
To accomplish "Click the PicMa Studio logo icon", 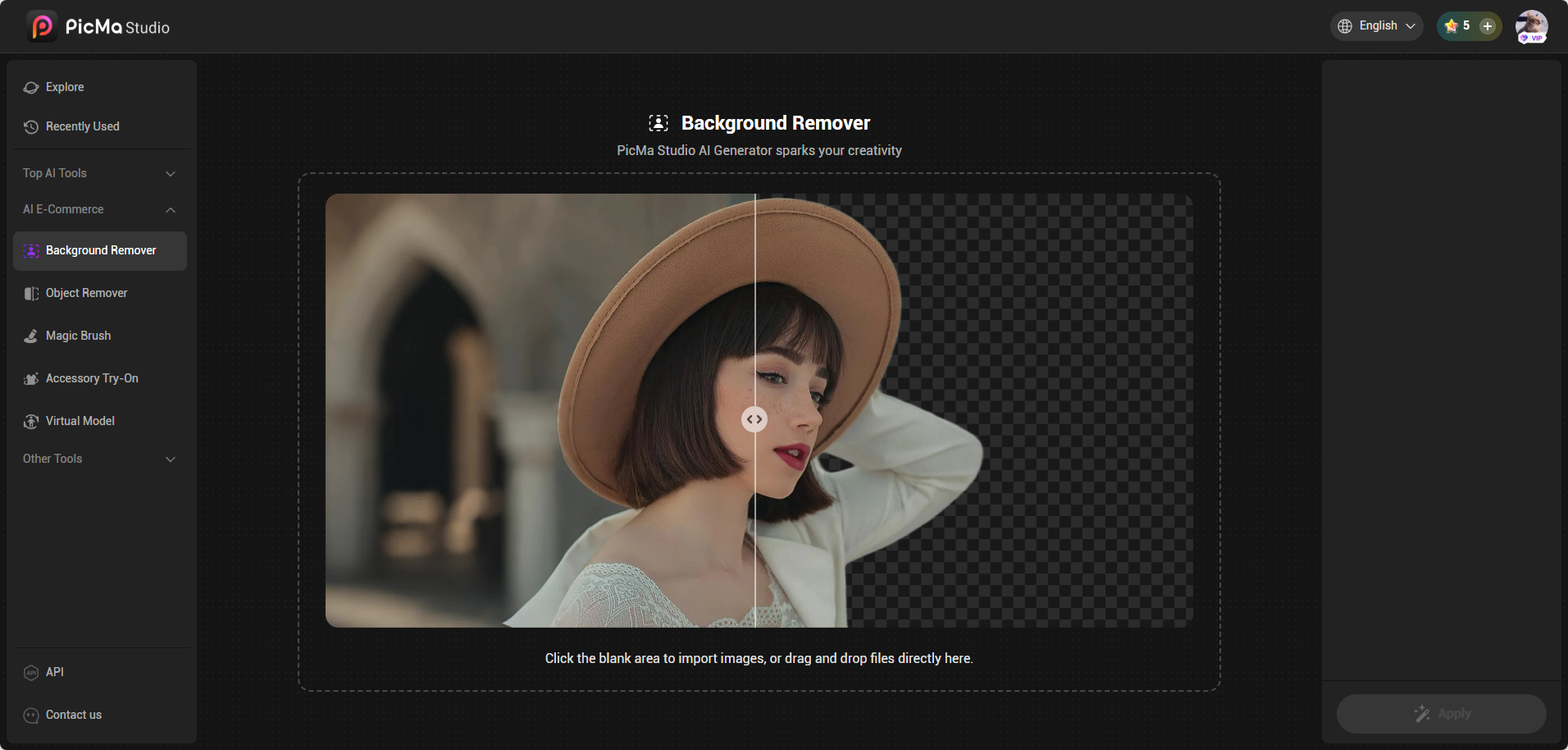I will click(41, 26).
